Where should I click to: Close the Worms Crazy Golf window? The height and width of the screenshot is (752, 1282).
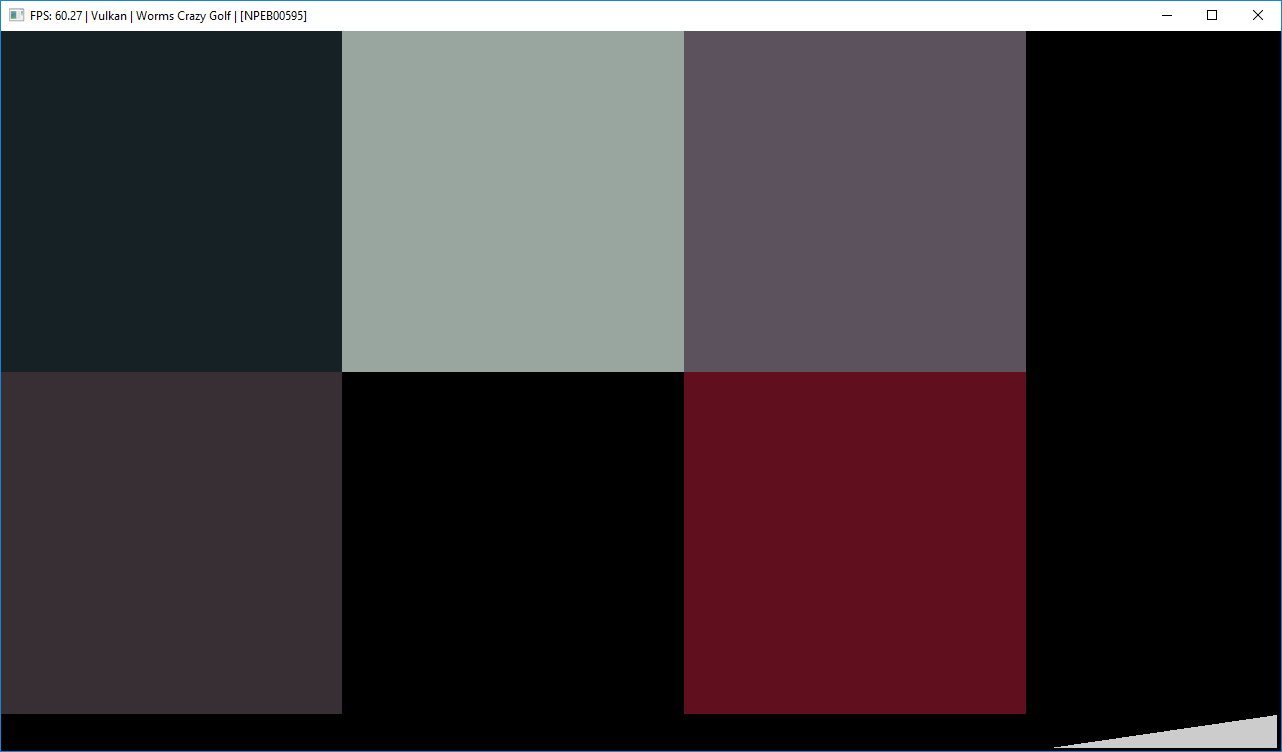1258,15
